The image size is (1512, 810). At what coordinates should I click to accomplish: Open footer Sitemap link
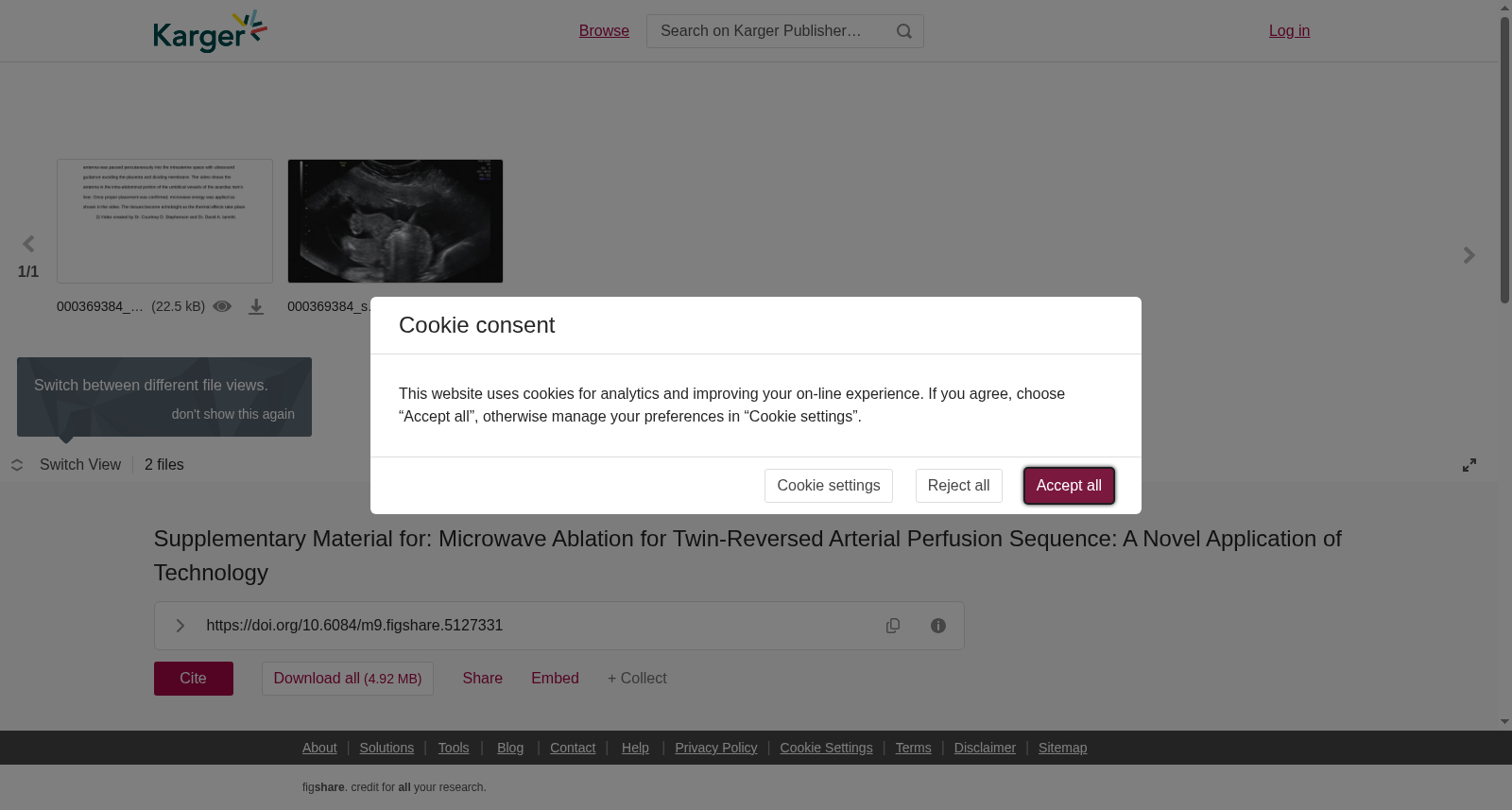[1062, 748]
